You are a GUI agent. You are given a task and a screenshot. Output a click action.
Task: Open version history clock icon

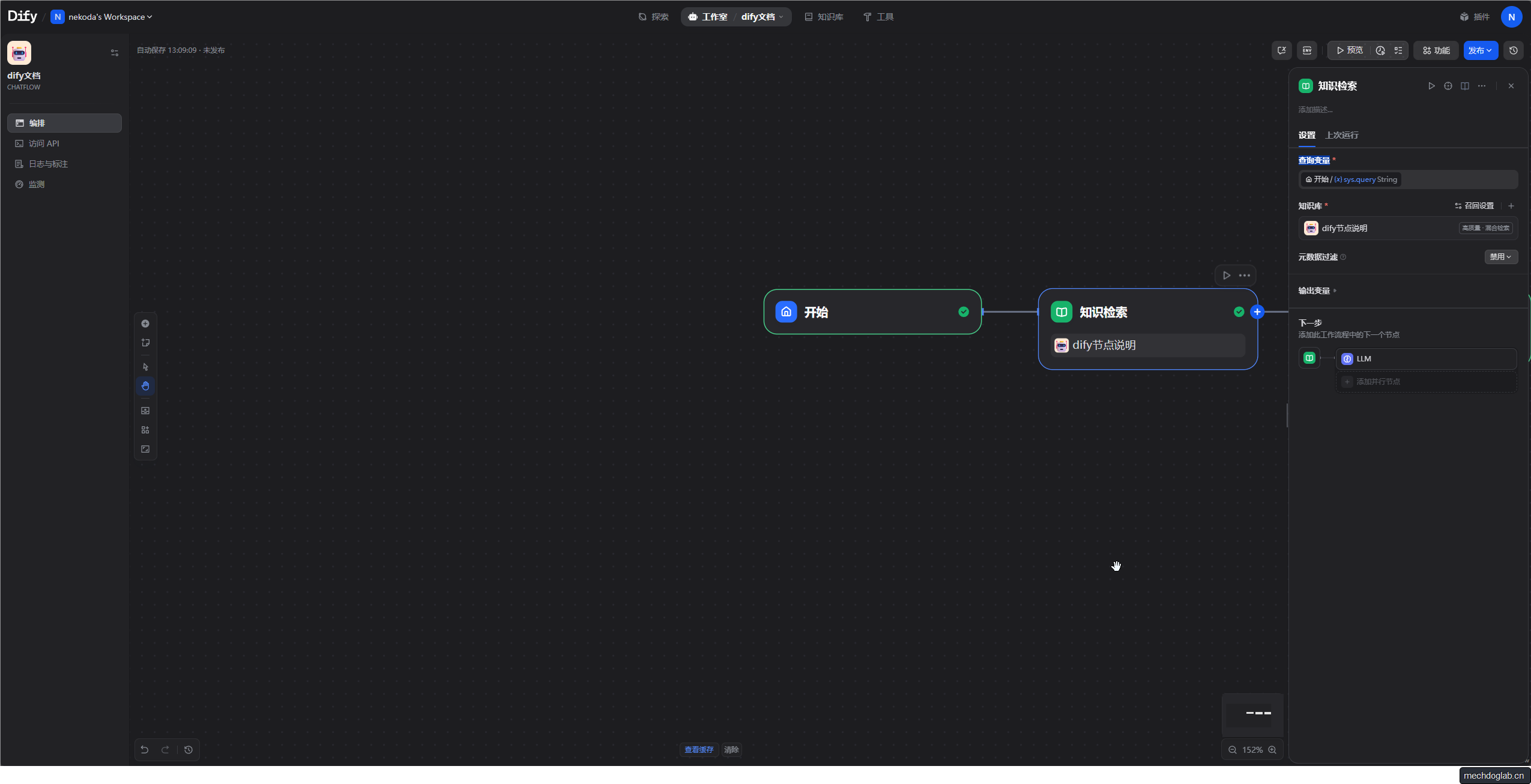tap(1513, 50)
